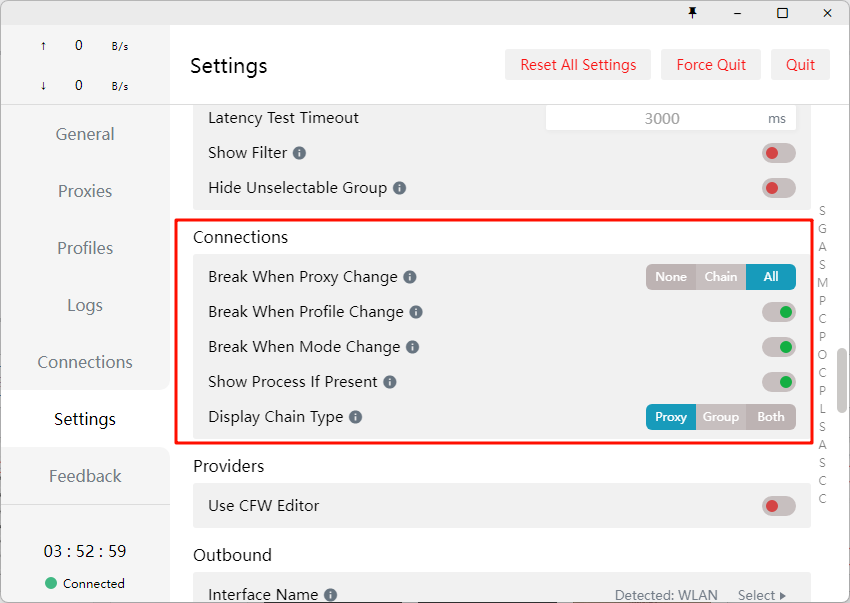Open the Interface Name Select dropdown
Image resolution: width=850 pixels, height=603 pixels.
[762, 595]
